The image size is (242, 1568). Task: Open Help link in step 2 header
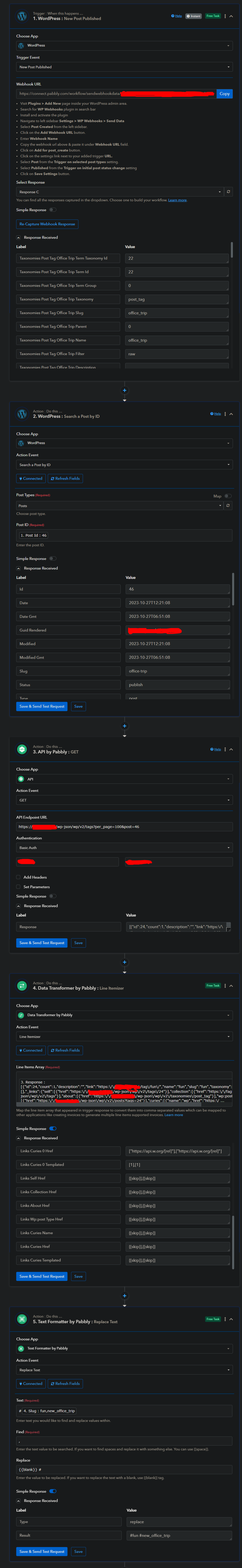pos(216,414)
